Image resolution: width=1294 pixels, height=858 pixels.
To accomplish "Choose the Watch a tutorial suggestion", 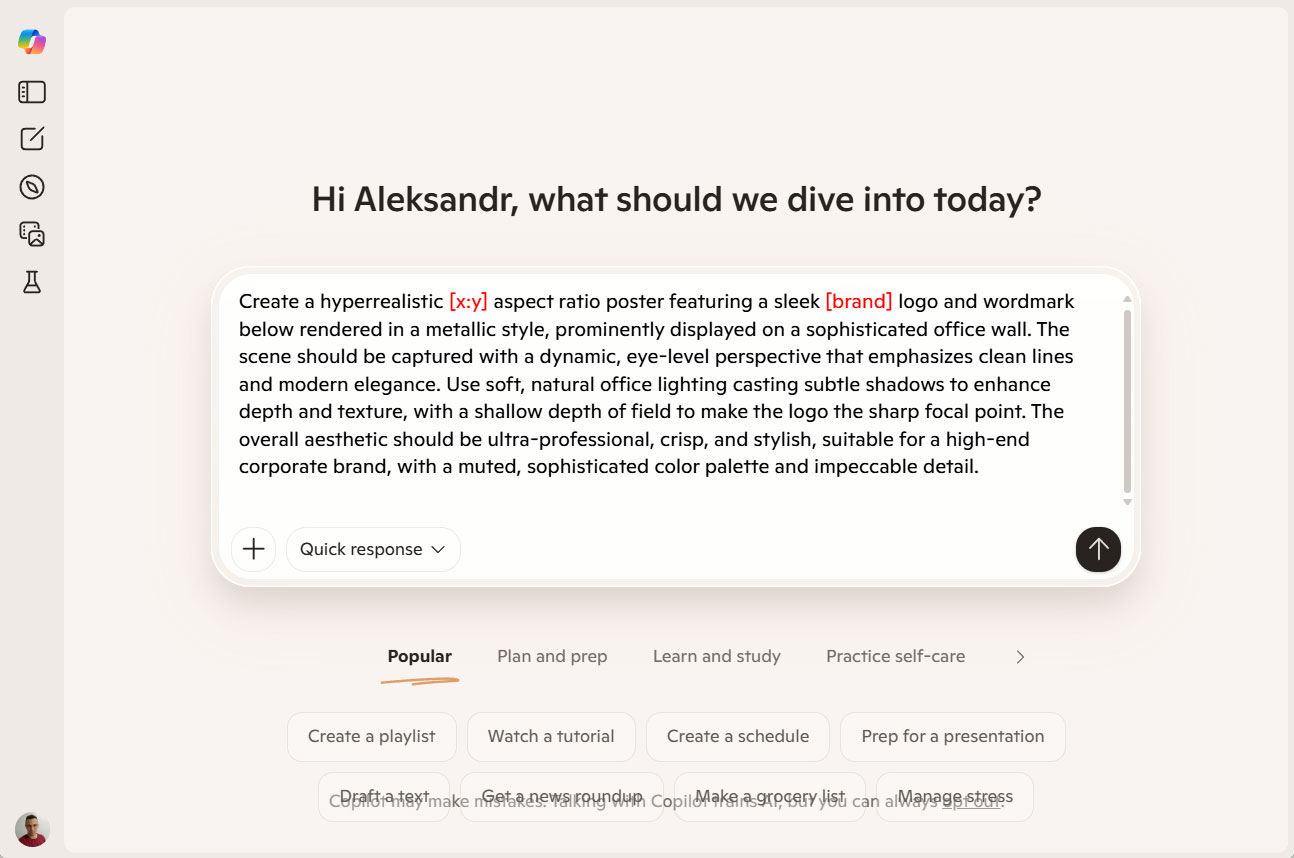I will [x=551, y=737].
